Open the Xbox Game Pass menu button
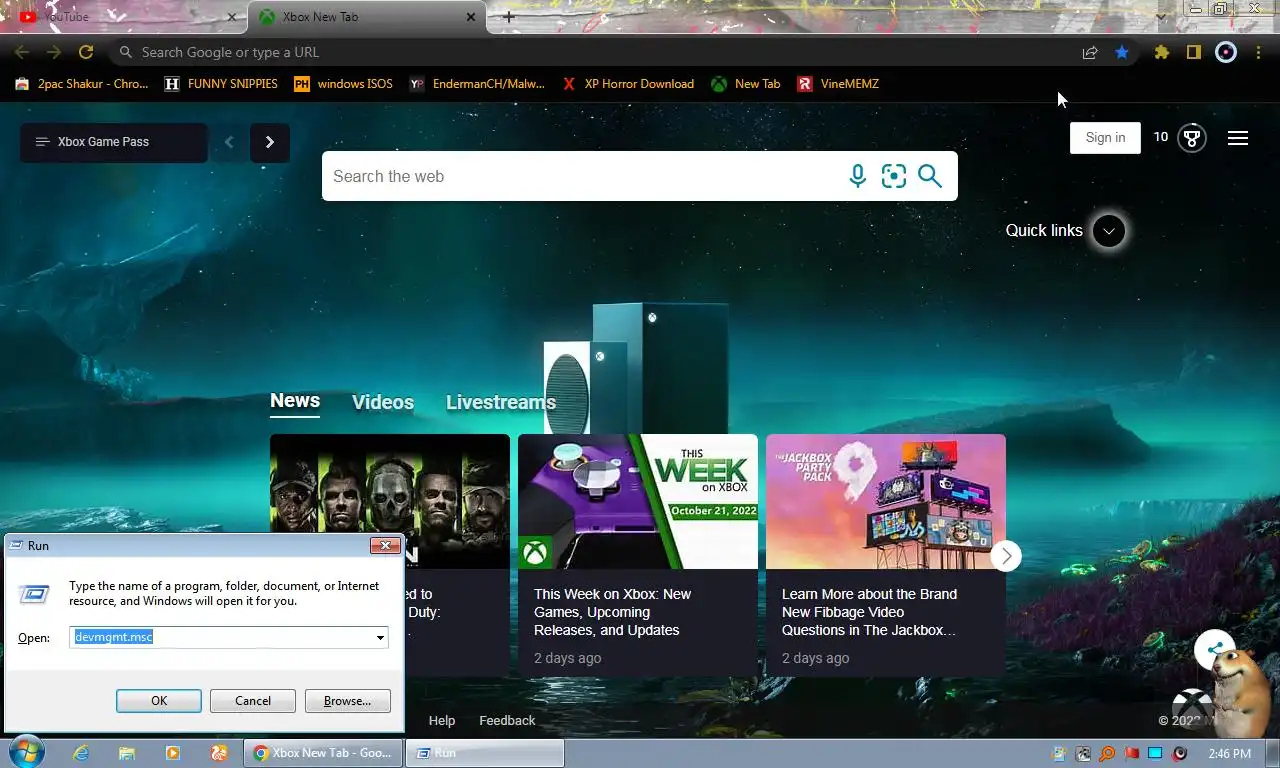 (x=114, y=142)
